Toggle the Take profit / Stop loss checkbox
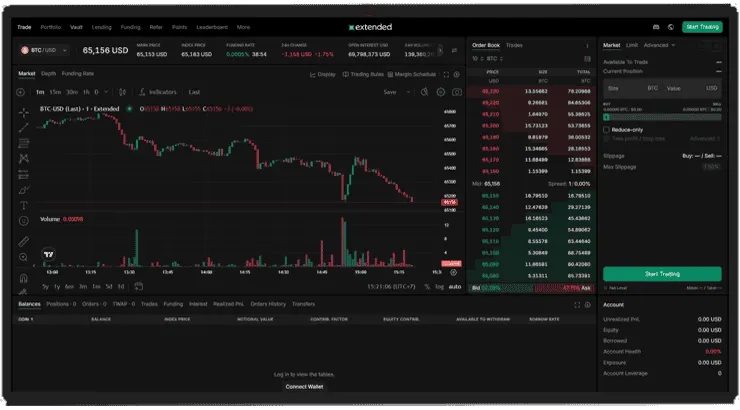Screen dimensions: 740x410 (x=606, y=139)
